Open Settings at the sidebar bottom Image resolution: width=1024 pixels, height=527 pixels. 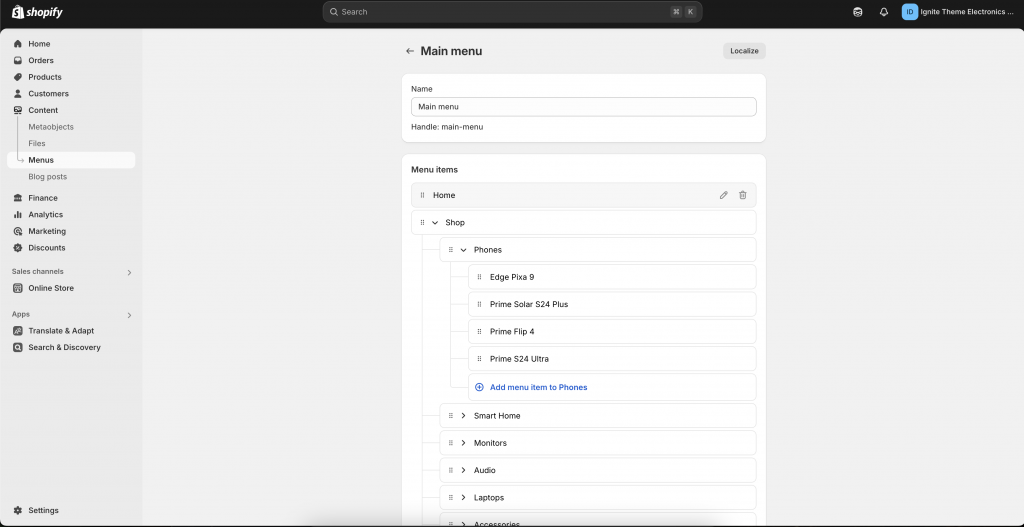click(43, 510)
